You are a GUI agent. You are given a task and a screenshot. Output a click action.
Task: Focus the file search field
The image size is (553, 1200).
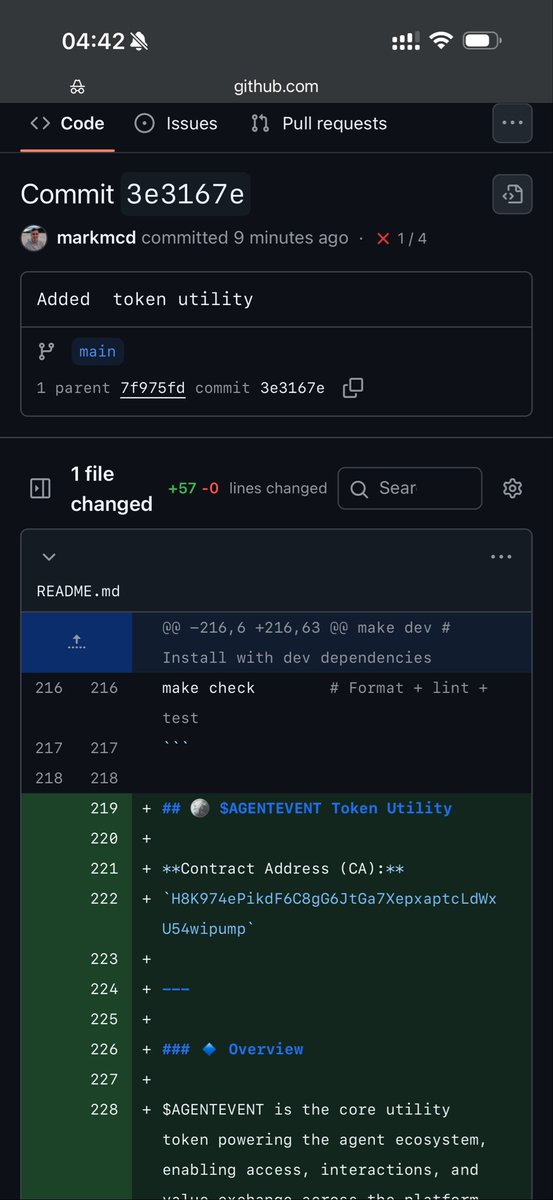click(x=410, y=488)
